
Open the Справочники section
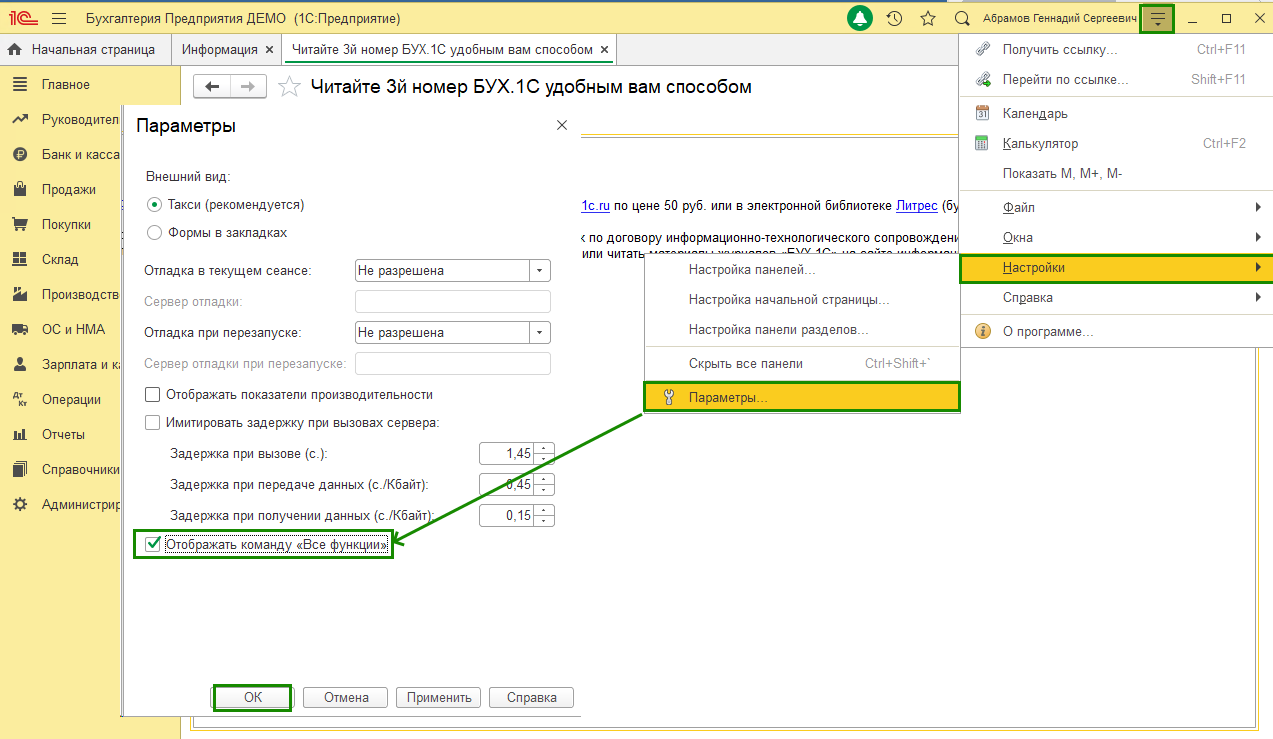(80, 469)
